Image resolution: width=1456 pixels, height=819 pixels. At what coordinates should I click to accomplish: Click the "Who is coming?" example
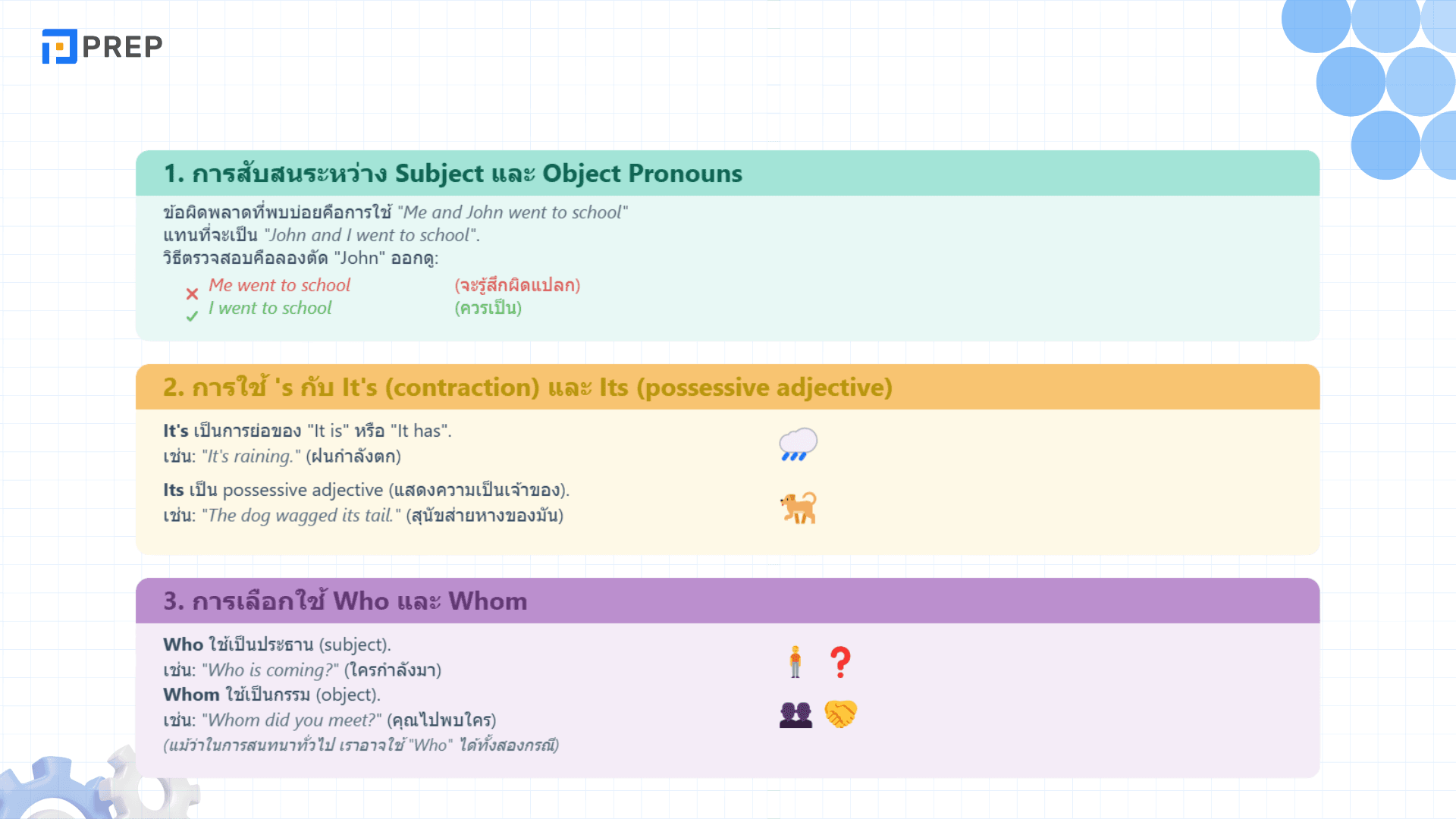(x=271, y=670)
